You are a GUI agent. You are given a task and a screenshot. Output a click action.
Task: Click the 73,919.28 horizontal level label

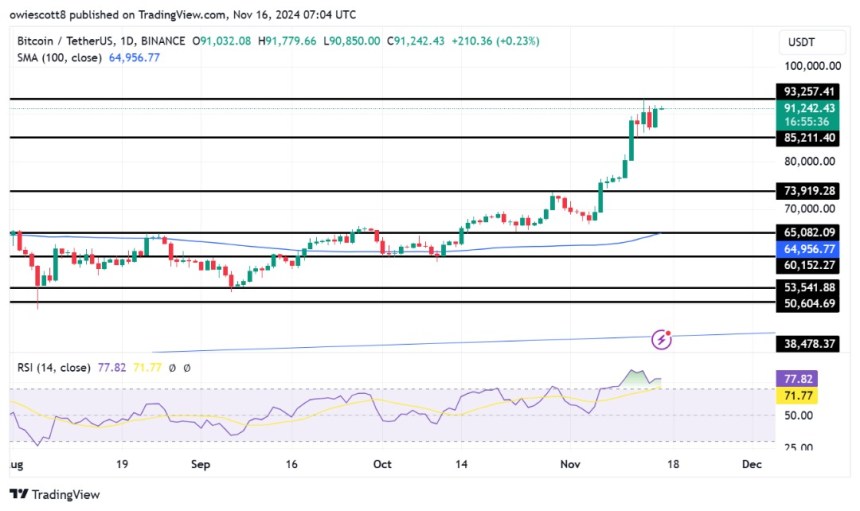click(x=808, y=191)
